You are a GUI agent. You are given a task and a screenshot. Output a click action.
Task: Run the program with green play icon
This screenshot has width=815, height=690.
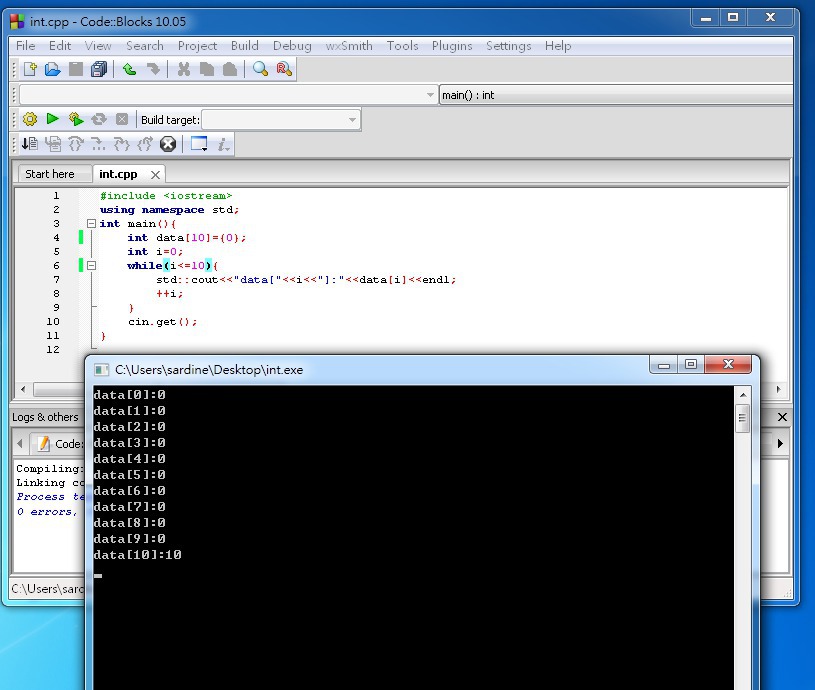53,119
